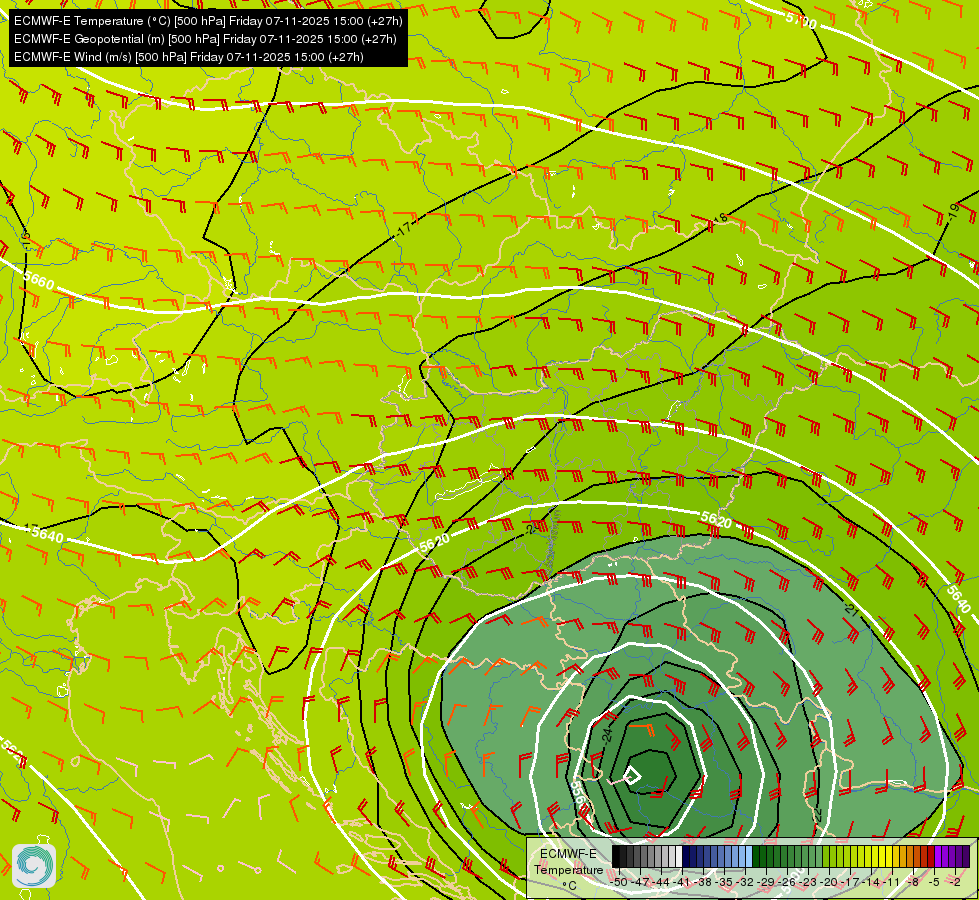This screenshot has height=900, width=979.
Task: Click the spiral weather logo icon
Action: [x=34, y=866]
